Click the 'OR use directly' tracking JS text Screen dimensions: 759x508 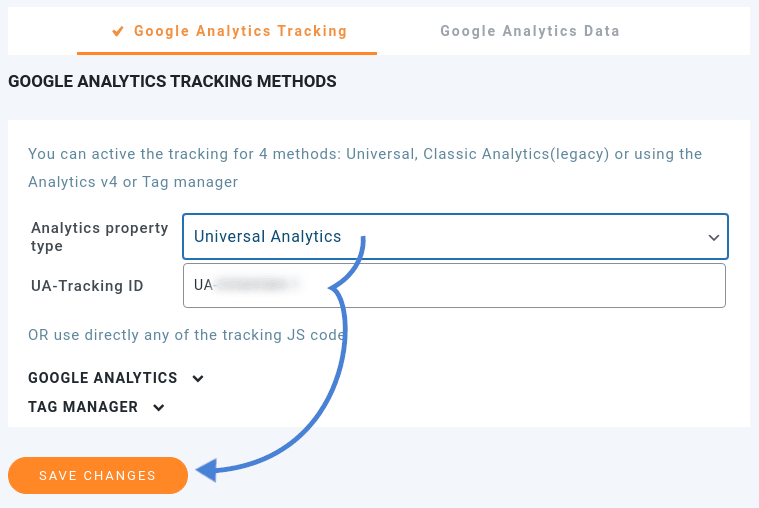point(187,335)
